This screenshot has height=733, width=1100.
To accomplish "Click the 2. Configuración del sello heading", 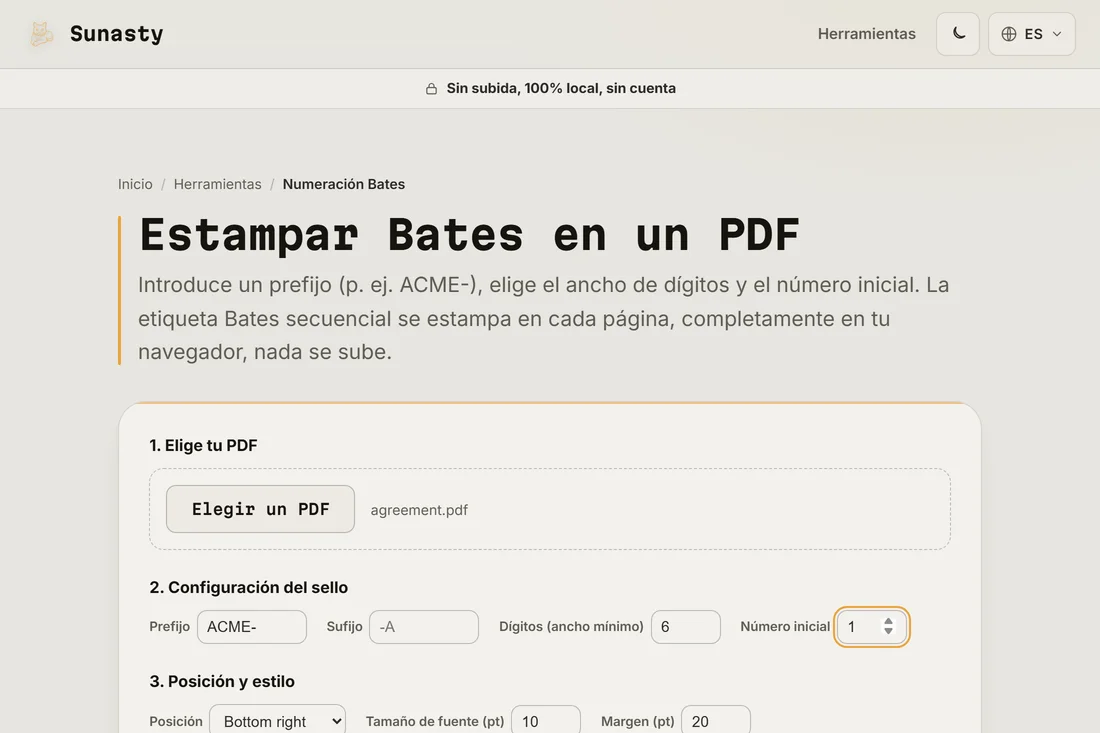I will pyautogui.click(x=248, y=587).
